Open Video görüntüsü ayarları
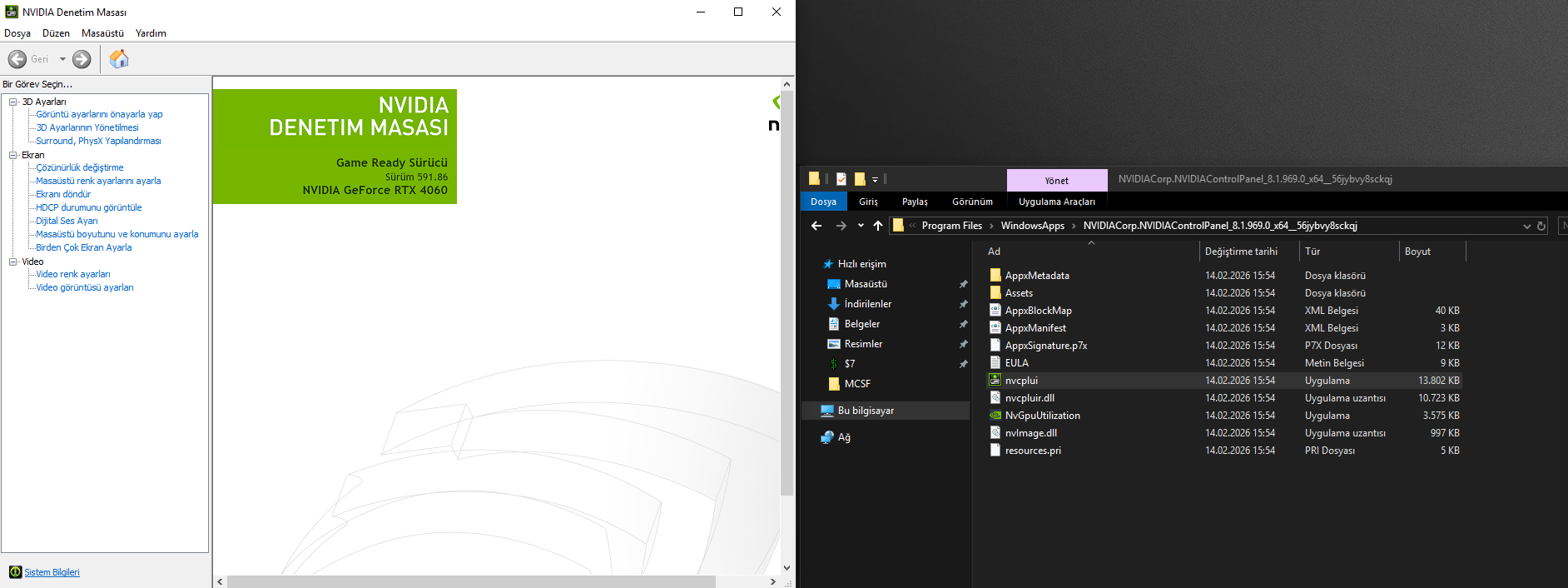This screenshot has width=1568, height=588. [x=84, y=287]
